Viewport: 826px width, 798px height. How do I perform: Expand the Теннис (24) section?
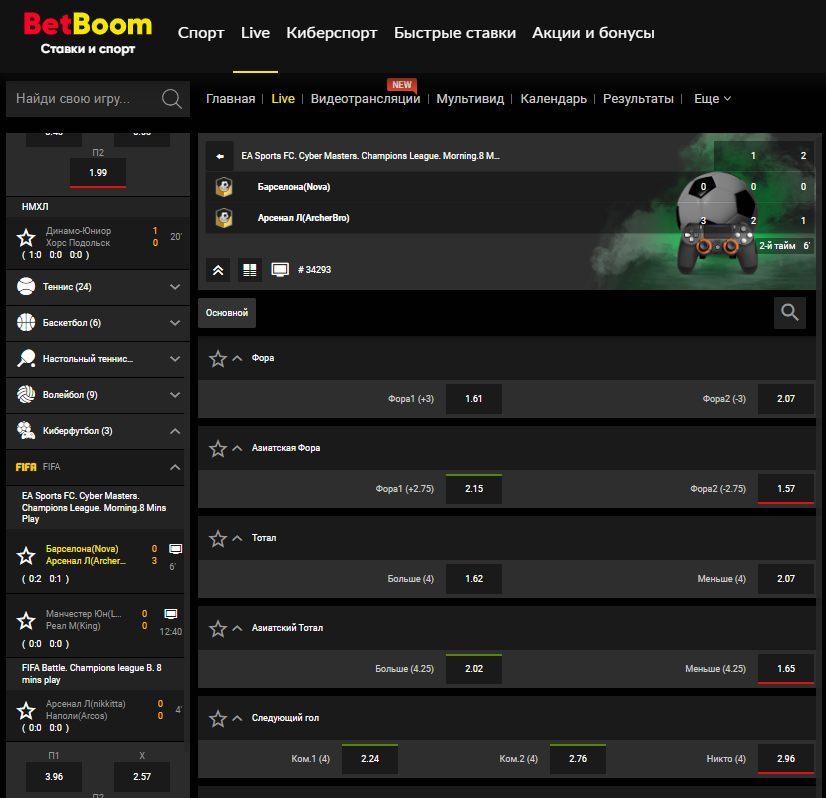175,287
